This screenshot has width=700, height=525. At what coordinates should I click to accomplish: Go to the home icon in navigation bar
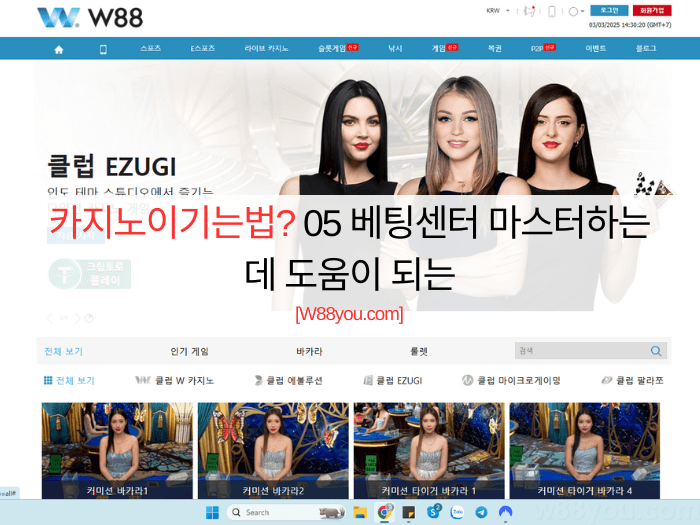click(x=59, y=49)
